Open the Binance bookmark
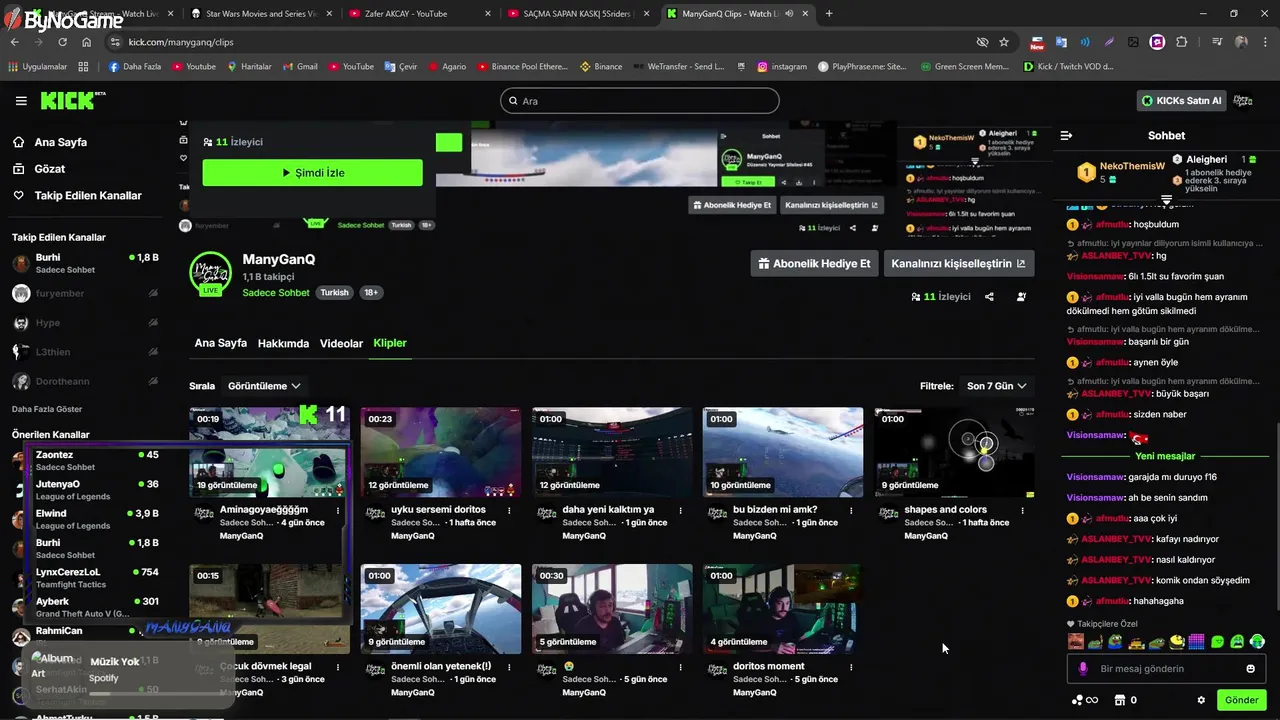 pyautogui.click(x=600, y=67)
